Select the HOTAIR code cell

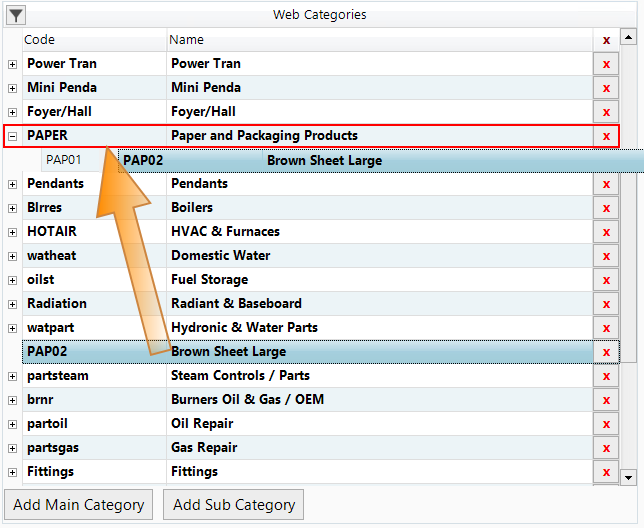(x=94, y=232)
